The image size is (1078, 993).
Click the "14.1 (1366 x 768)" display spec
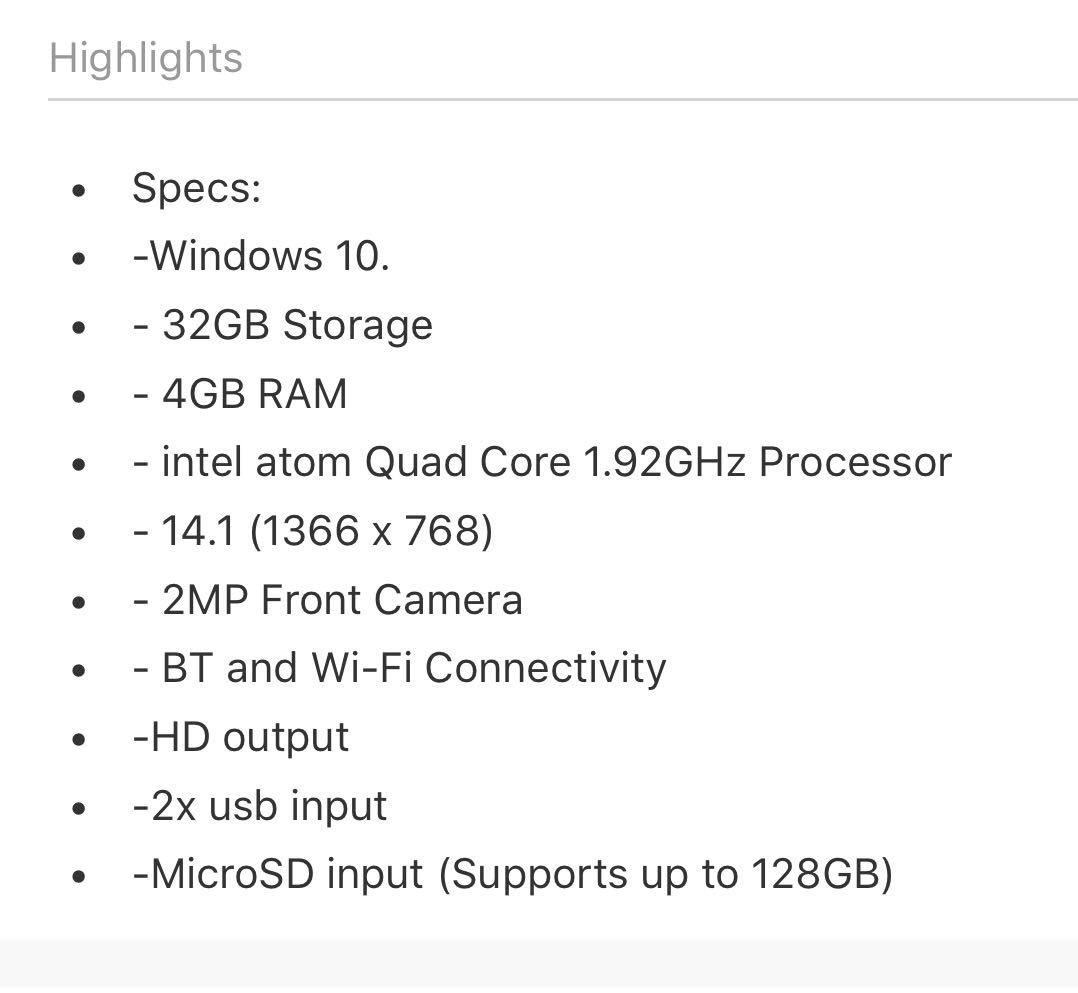[312, 531]
